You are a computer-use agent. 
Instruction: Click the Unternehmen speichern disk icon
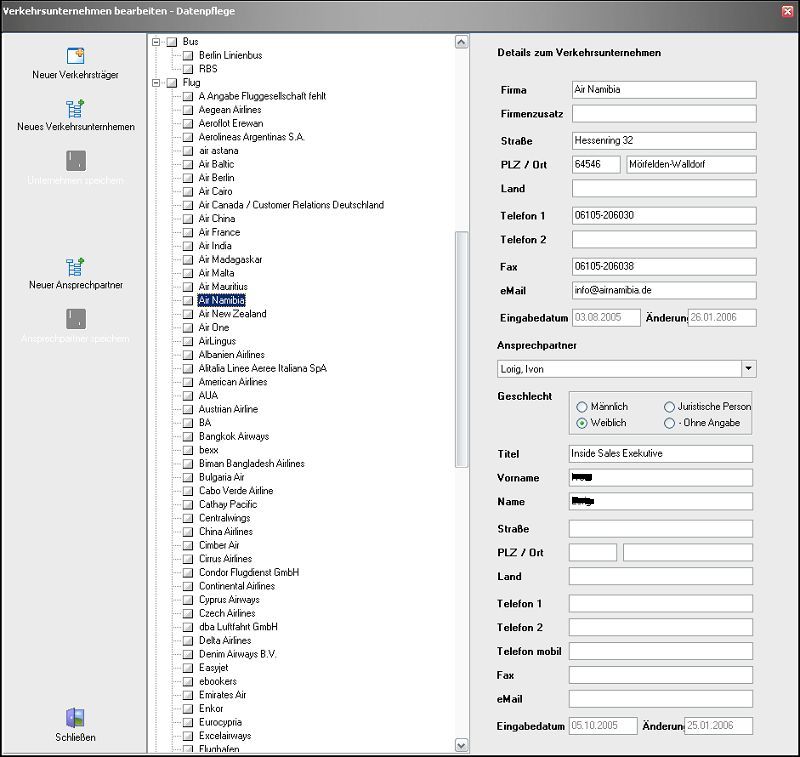76,161
